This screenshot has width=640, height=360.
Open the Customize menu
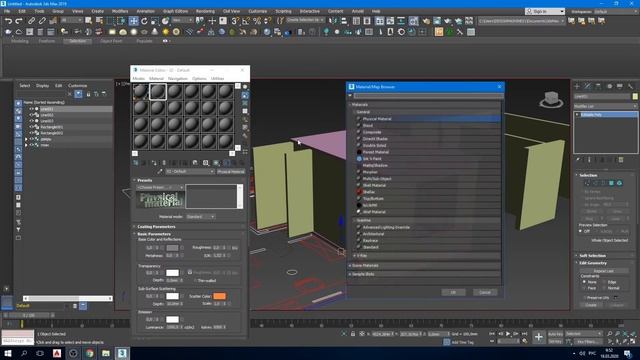[258, 11]
